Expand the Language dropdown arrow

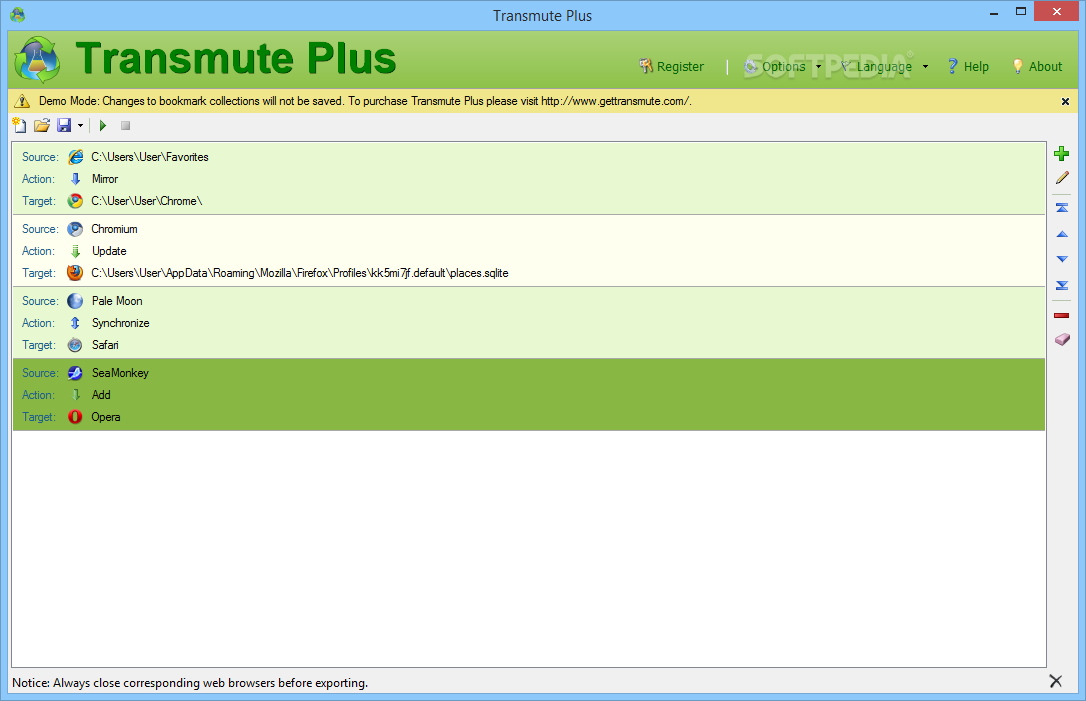[x=925, y=66]
